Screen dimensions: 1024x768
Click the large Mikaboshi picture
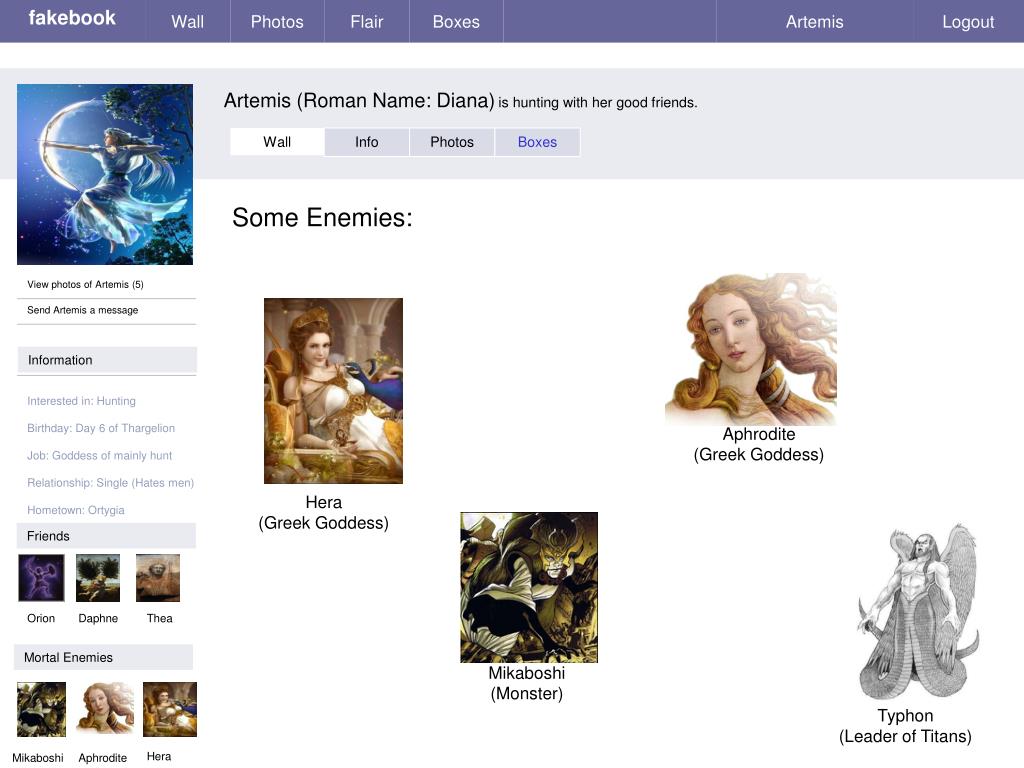click(x=529, y=587)
